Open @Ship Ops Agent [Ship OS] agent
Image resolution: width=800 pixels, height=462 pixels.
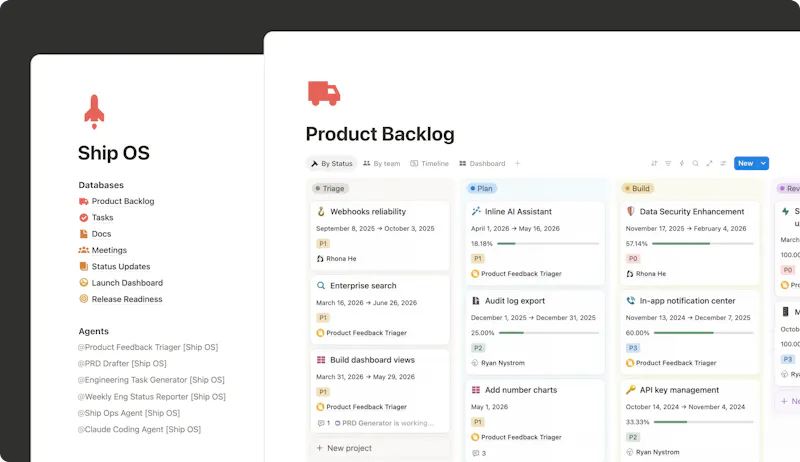(129, 413)
